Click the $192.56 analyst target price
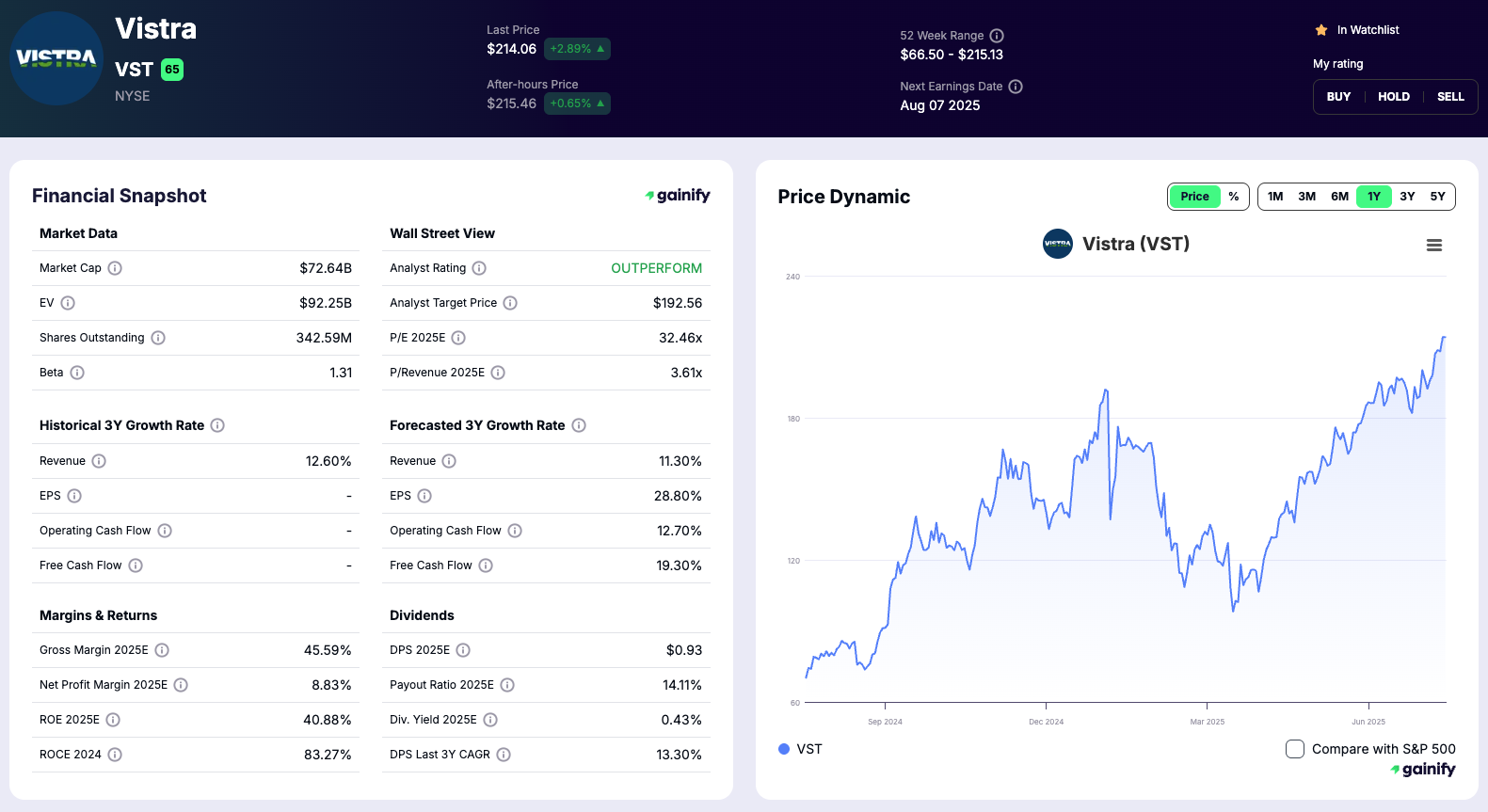The image size is (1488, 812). [x=678, y=303]
